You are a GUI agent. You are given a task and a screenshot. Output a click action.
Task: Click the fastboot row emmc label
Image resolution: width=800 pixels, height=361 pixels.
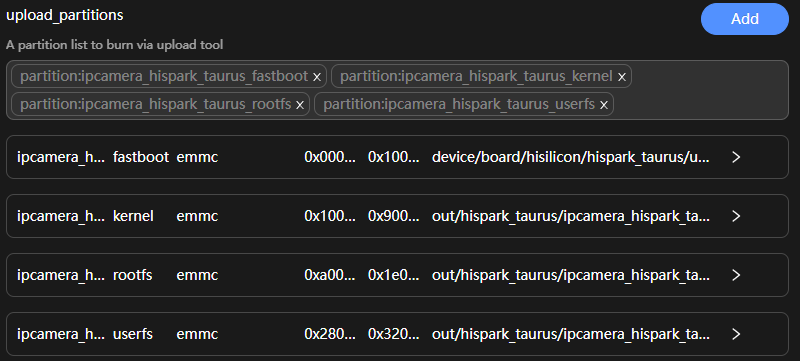[197, 157]
